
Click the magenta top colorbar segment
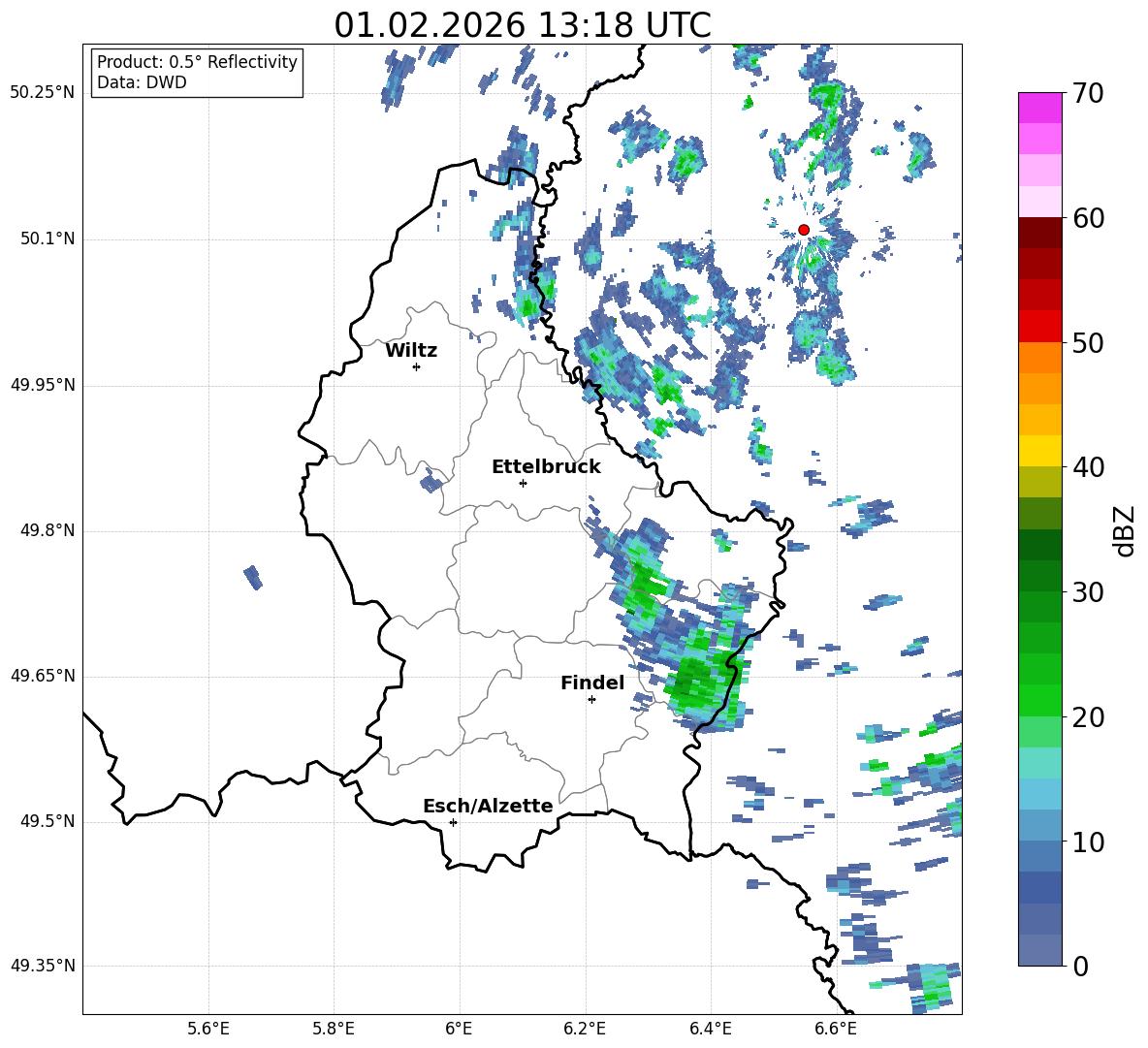[x=1039, y=109]
